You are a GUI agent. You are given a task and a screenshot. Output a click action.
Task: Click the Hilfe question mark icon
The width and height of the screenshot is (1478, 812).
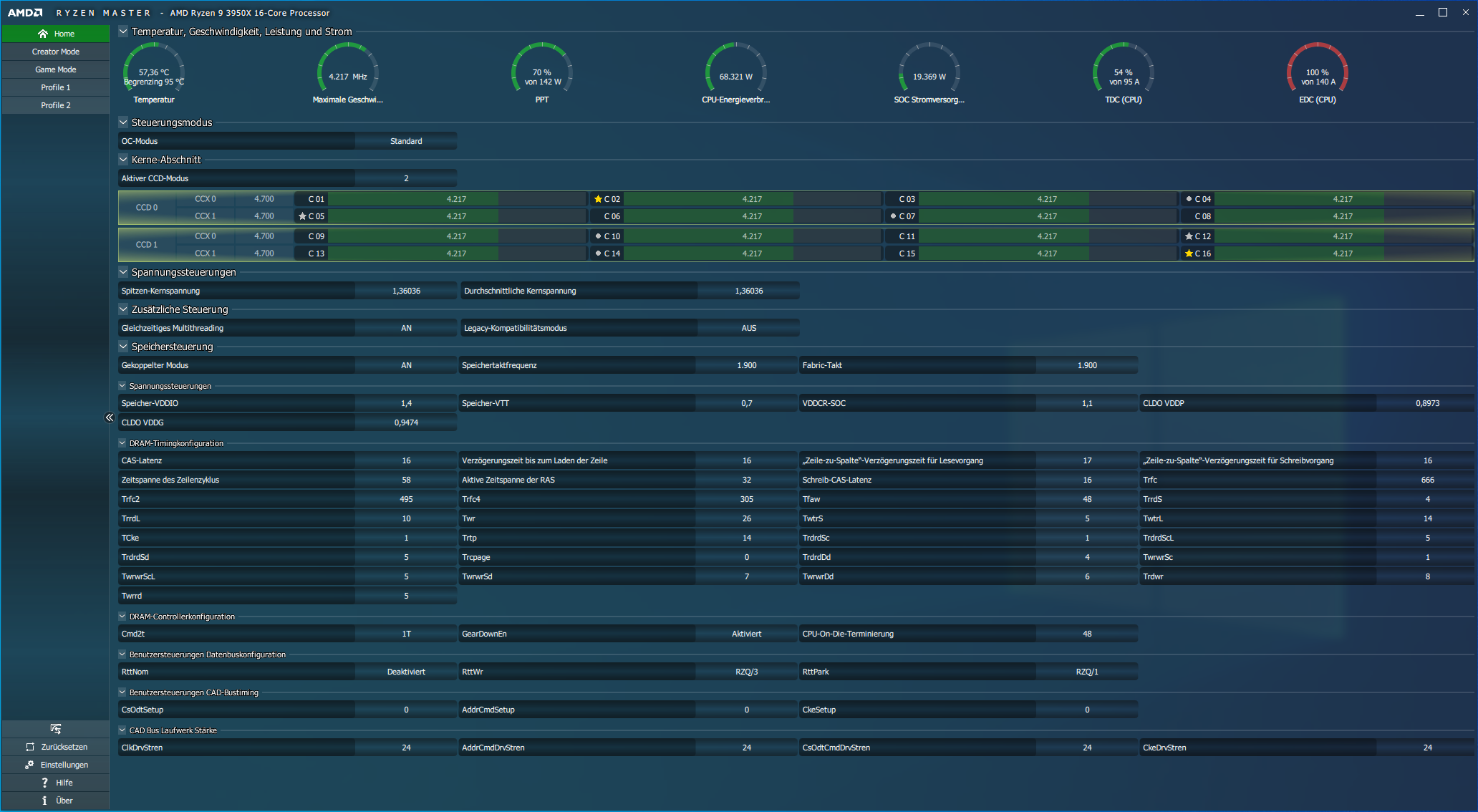pyautogui.click(x=44, y=783)
